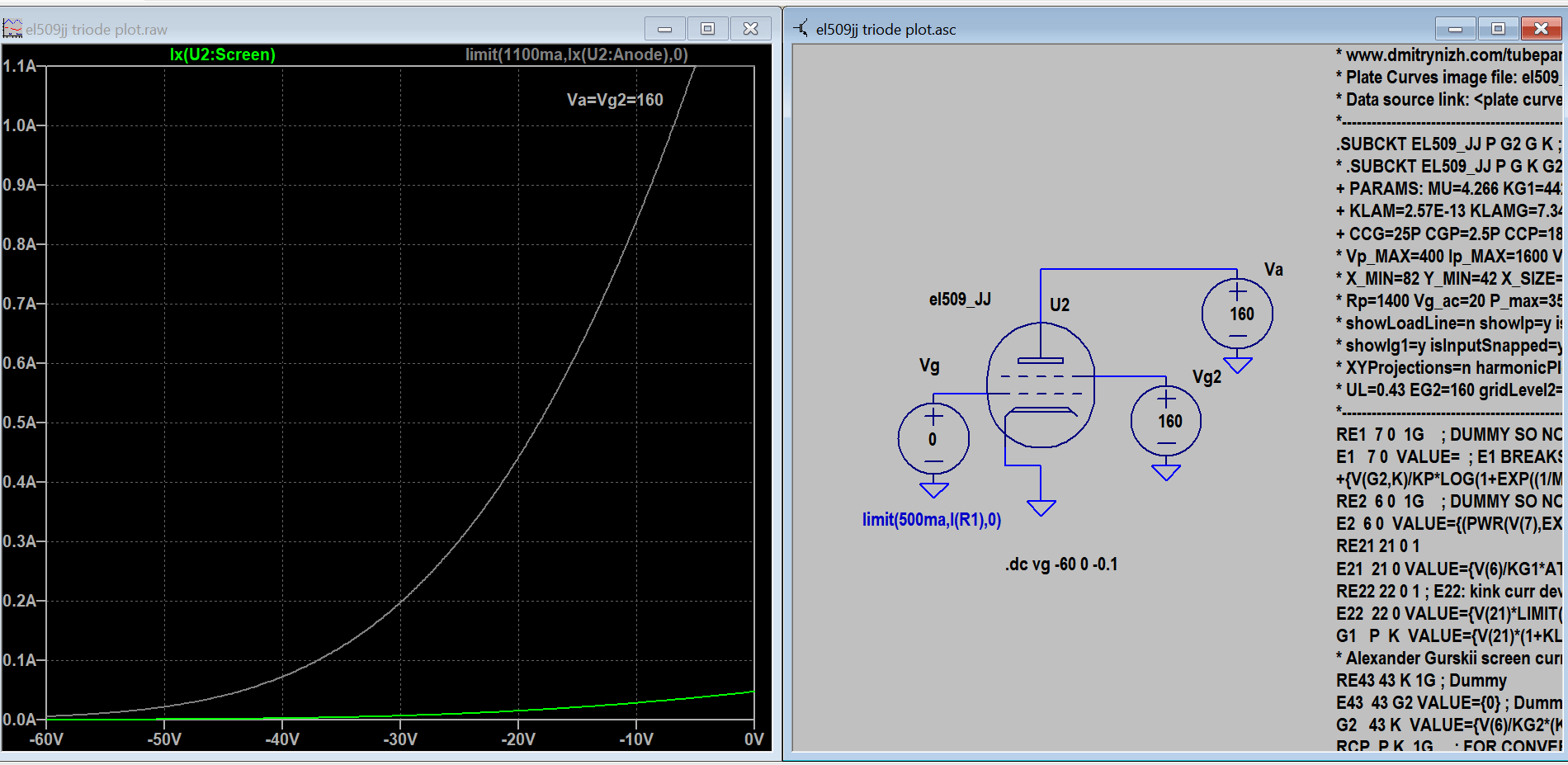Click the Vg2 voltage source symbol
This screenshot has height=765, width=1568.
tap(1166, 421)
